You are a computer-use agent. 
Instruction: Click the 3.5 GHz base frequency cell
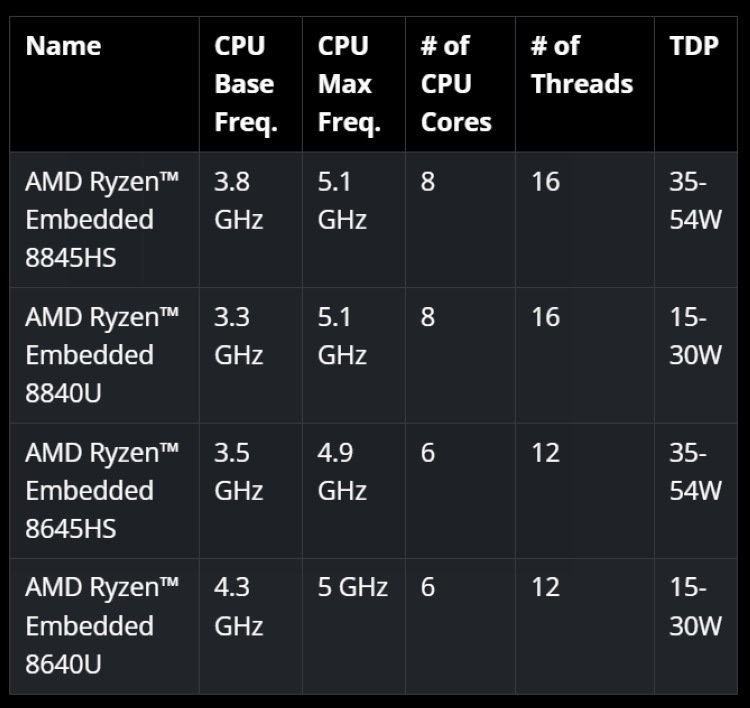pyautogui.click(x=238, y=471)
